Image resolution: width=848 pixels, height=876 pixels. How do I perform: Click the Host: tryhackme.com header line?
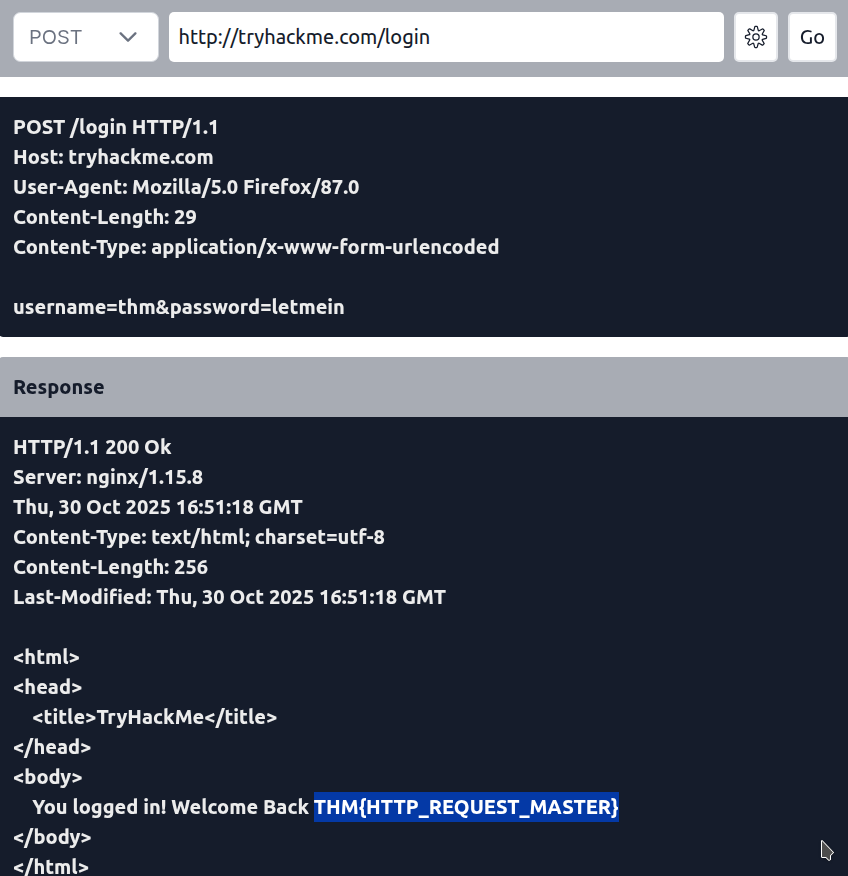(113, 157)
